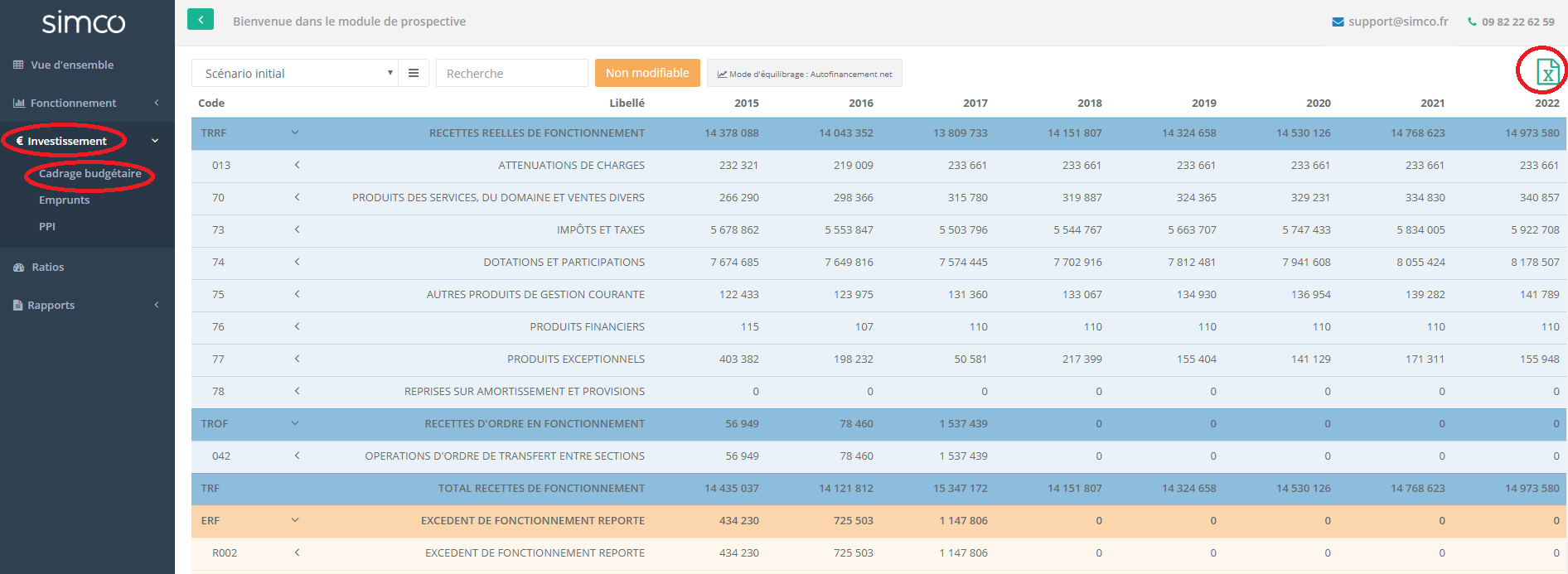Open the Scénario initial dropdown
The height and width of the screenshot is (574, 1568).
[294, 73]
